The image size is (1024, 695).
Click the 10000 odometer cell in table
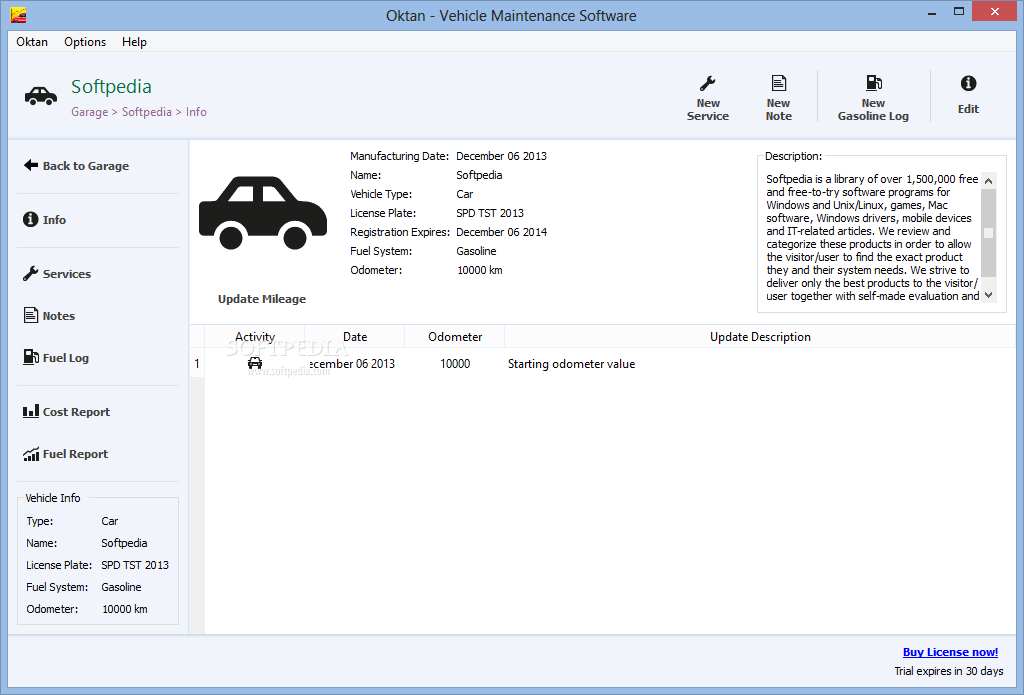pos(455,364)
